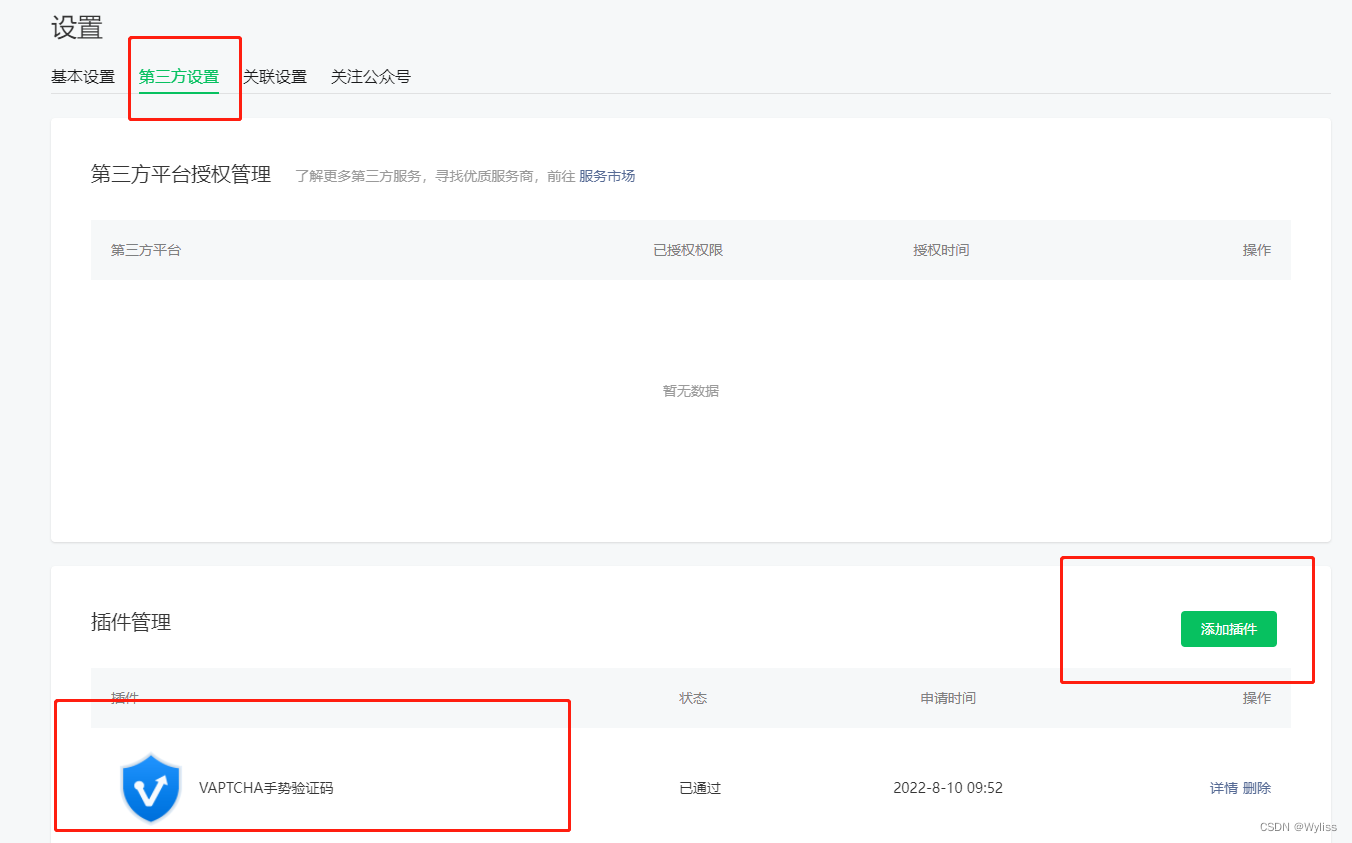Click the 暂无数据 empty message
This screenshot has height=843, width=1352.
(x=691, y=391)
